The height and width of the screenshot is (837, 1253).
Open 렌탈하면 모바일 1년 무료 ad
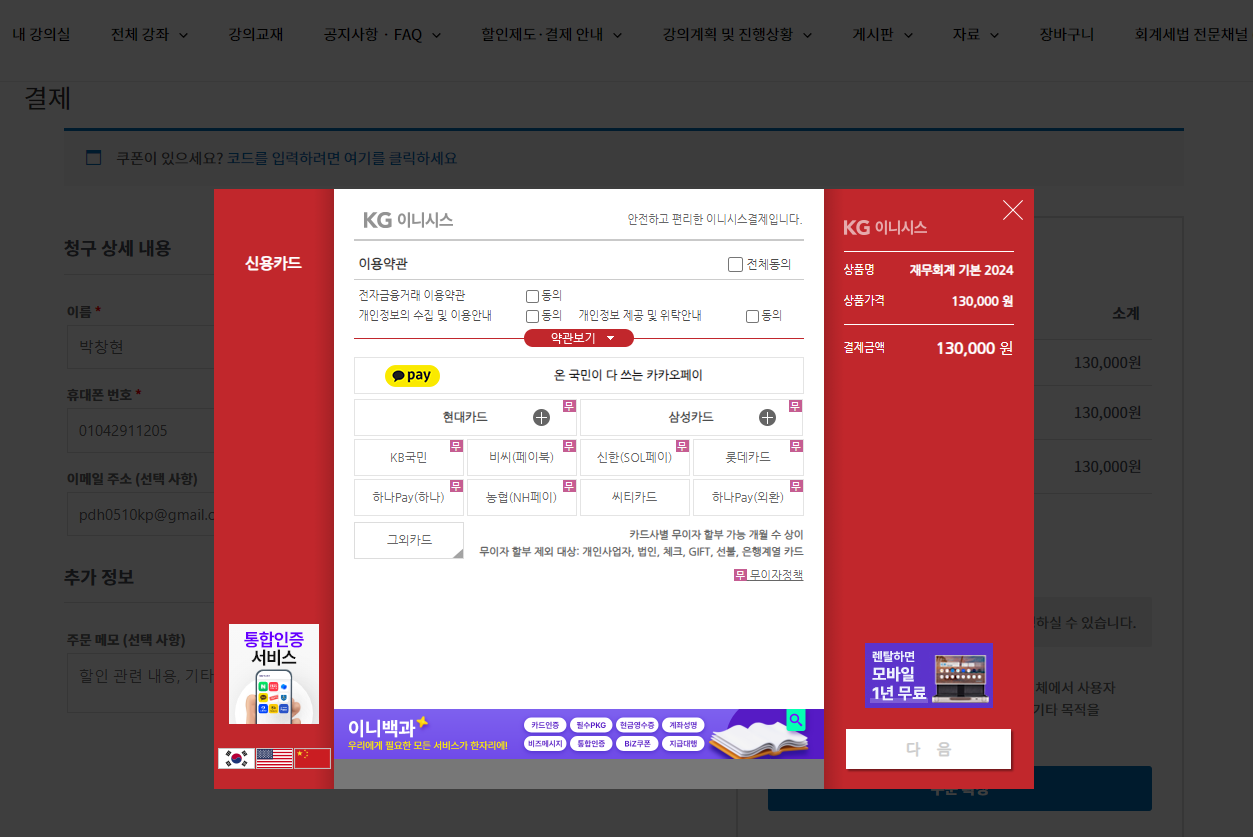(x=929, y=675)
